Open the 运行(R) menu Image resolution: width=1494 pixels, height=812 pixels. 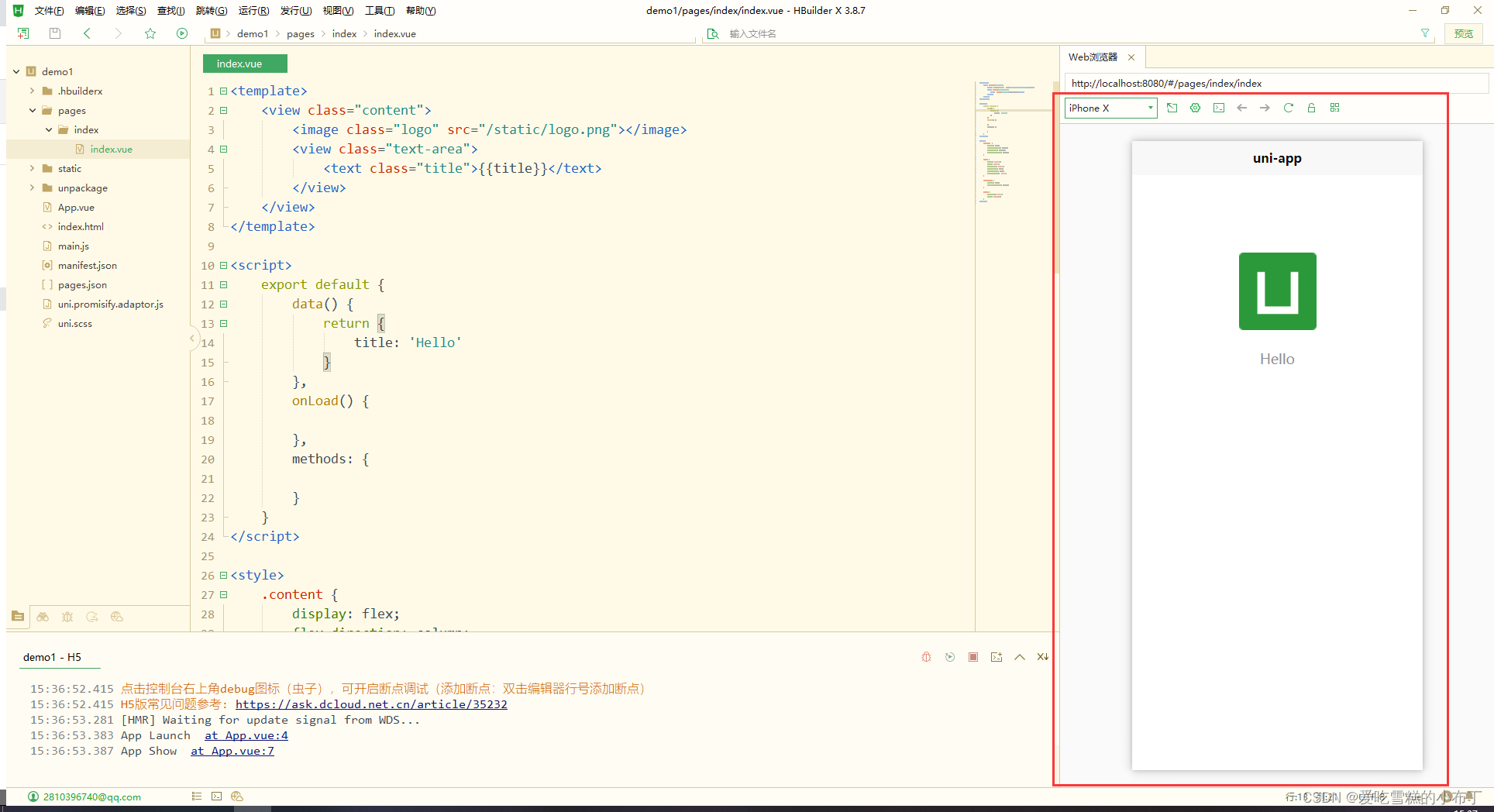click(x=253, y=11)
